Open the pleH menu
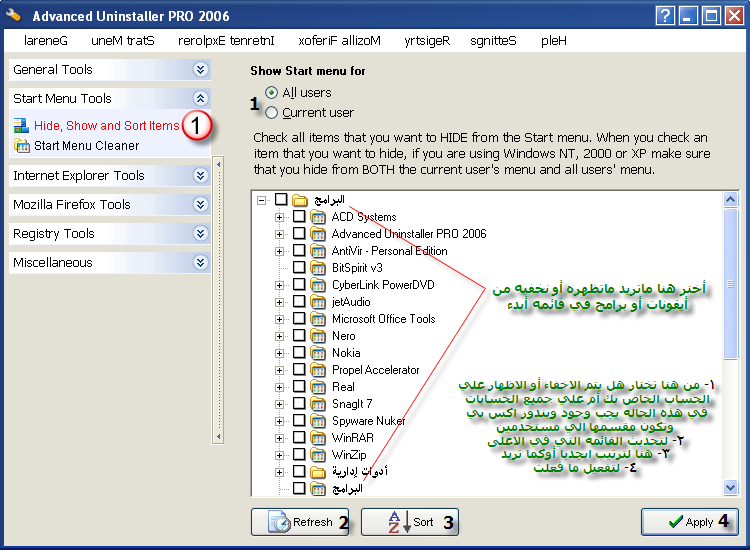This screenshot has width=750, height=550. point(553,41)
